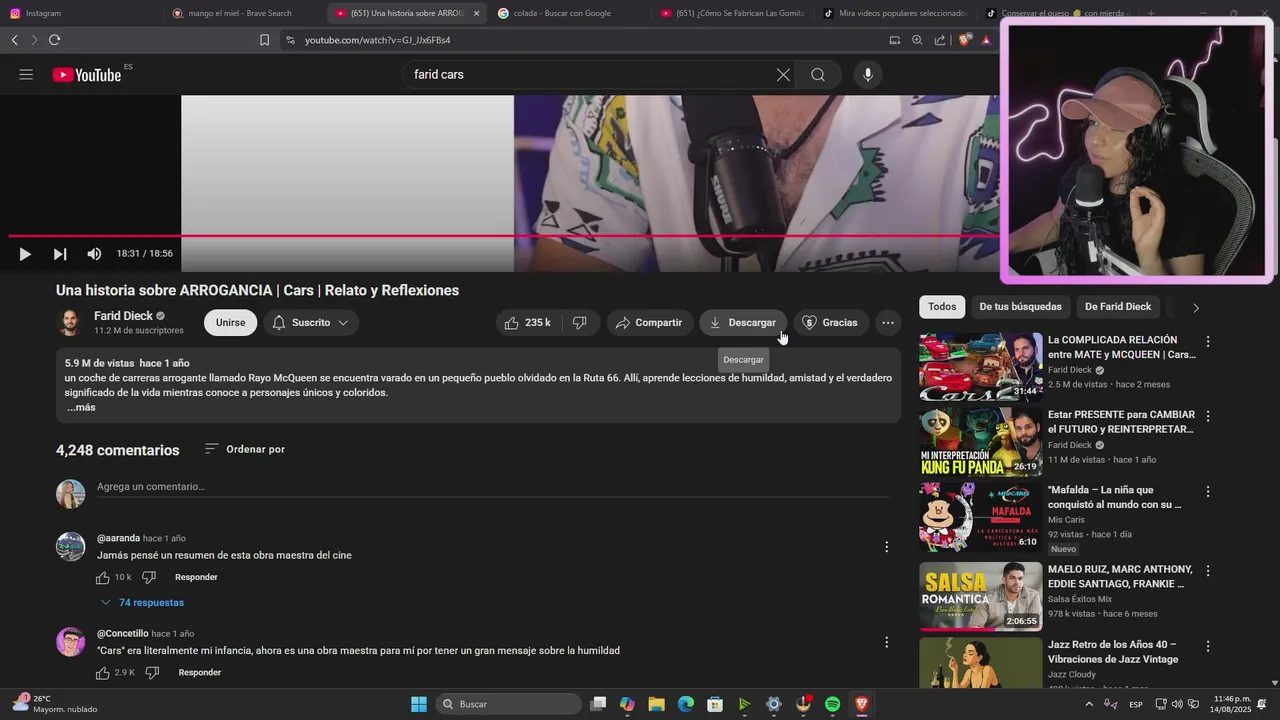Screen dimensions: 1280x720
Task: Open the Windows Start menu
Action: 419,704
